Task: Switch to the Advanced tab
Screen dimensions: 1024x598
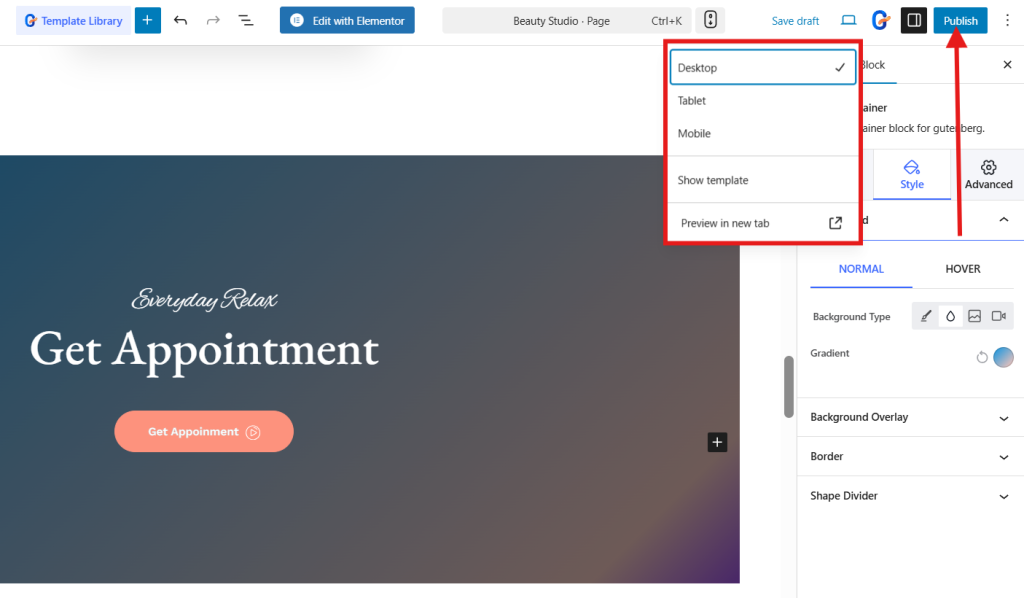Action: click(x=988, y=175)
